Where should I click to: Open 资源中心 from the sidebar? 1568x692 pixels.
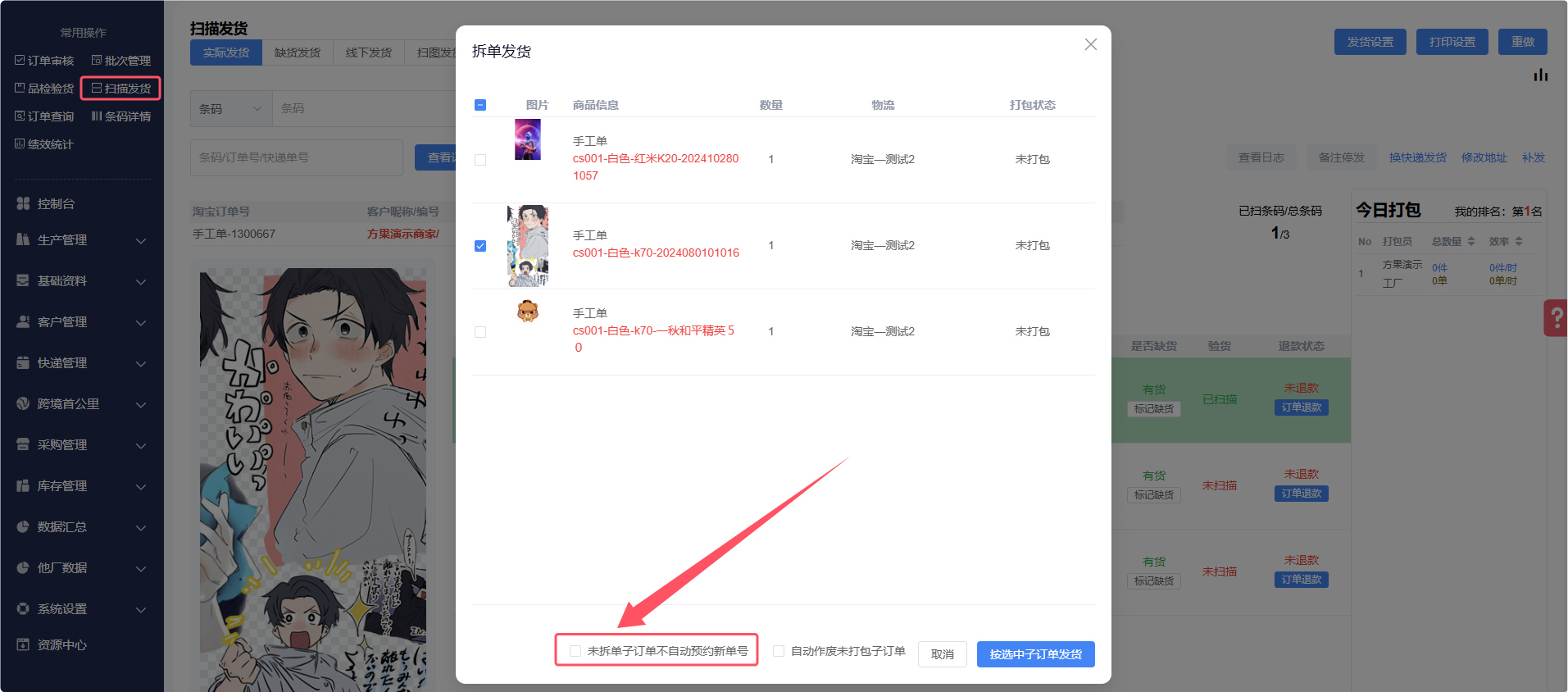(x=52, y=645)
